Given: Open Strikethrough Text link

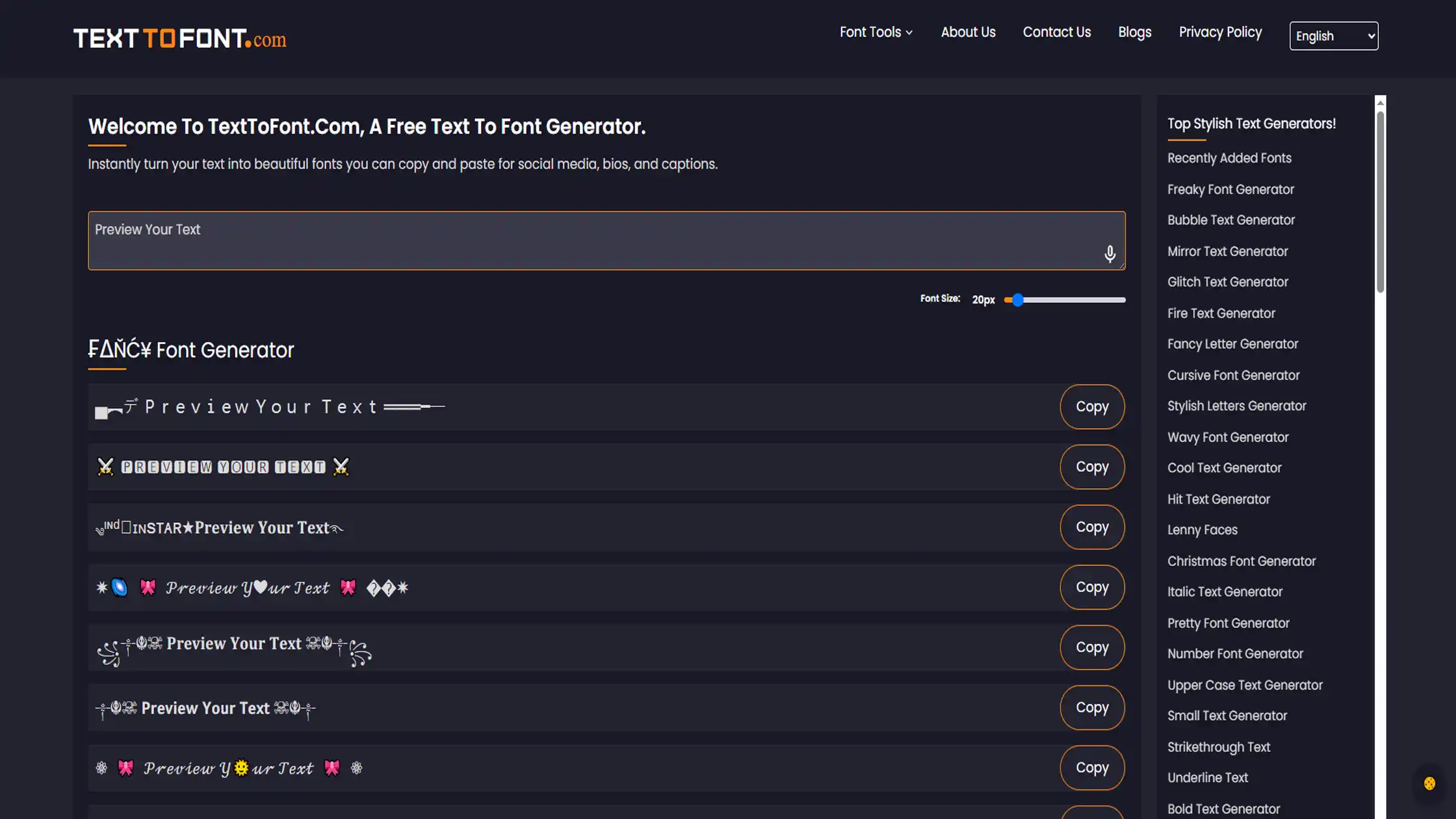Looking at the screenshot, I should pos(1218,747).
